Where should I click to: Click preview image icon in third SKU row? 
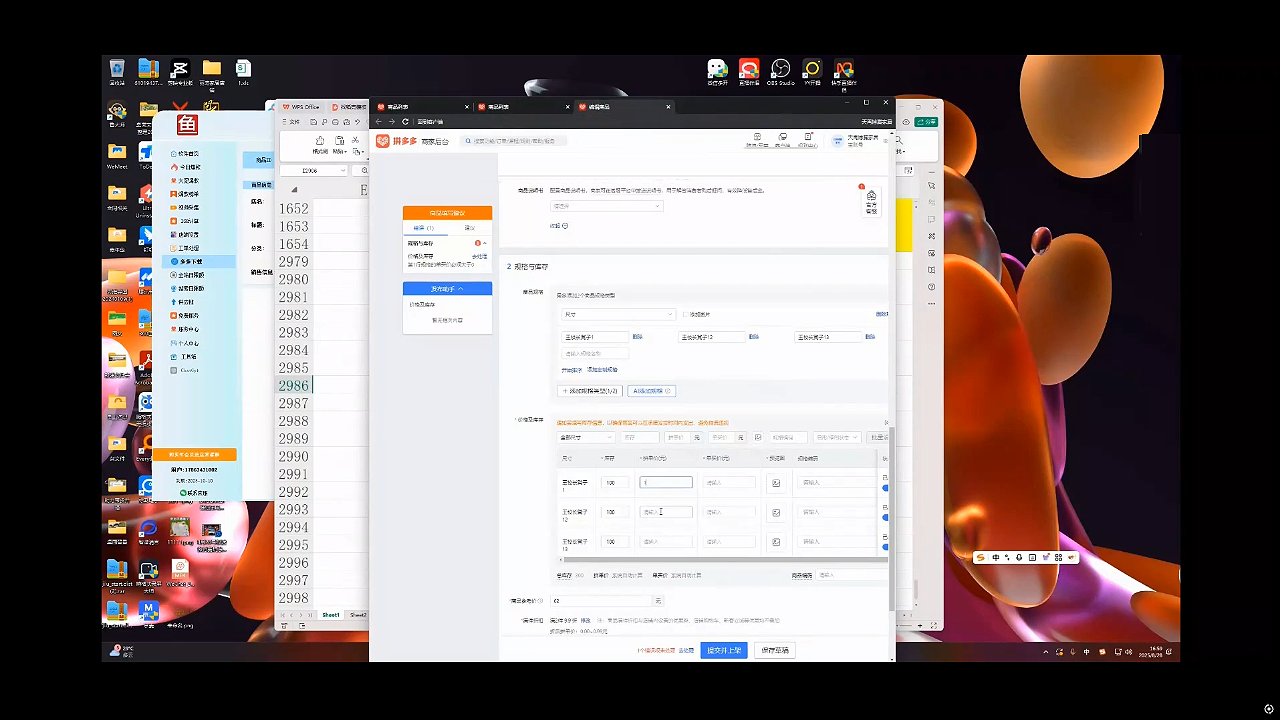tap(775, 542)
